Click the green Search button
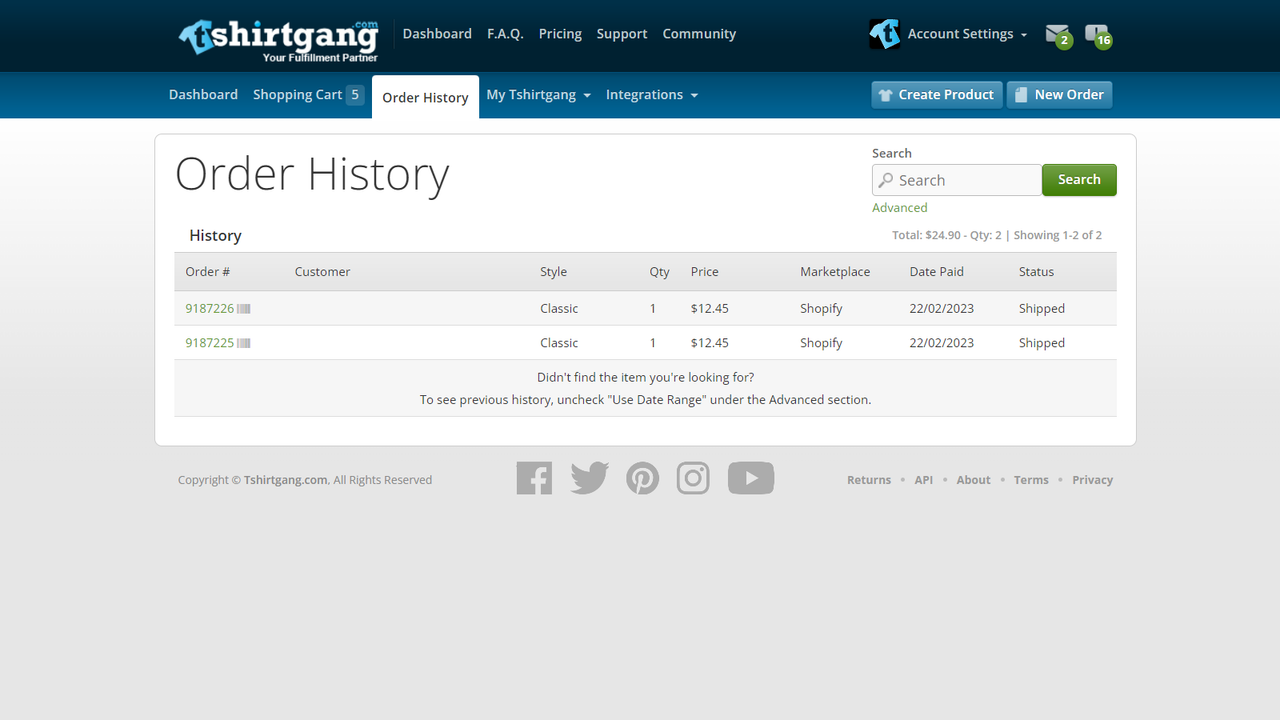 (x=1079, y=180)
